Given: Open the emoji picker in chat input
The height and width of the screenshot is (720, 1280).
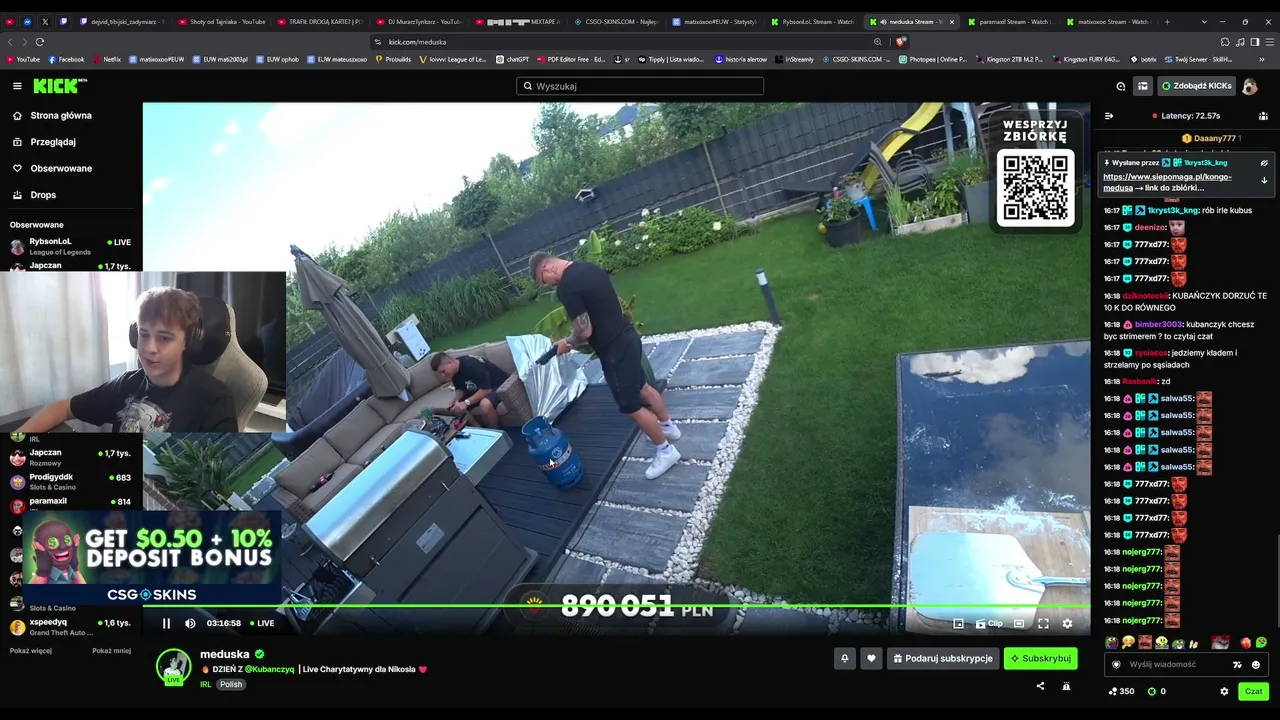Looking at the screenshot, I should (x=1256, y=664).
